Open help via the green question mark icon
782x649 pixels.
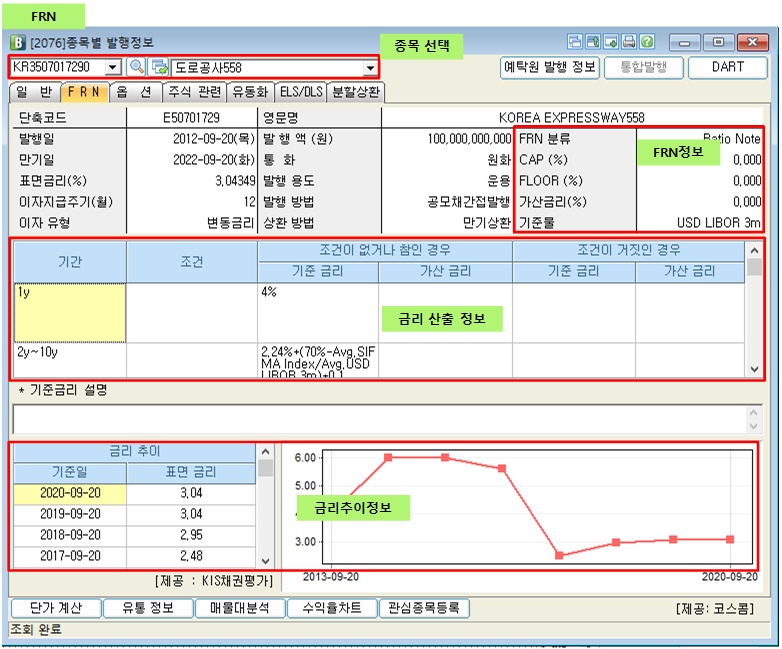click(647, 42)
